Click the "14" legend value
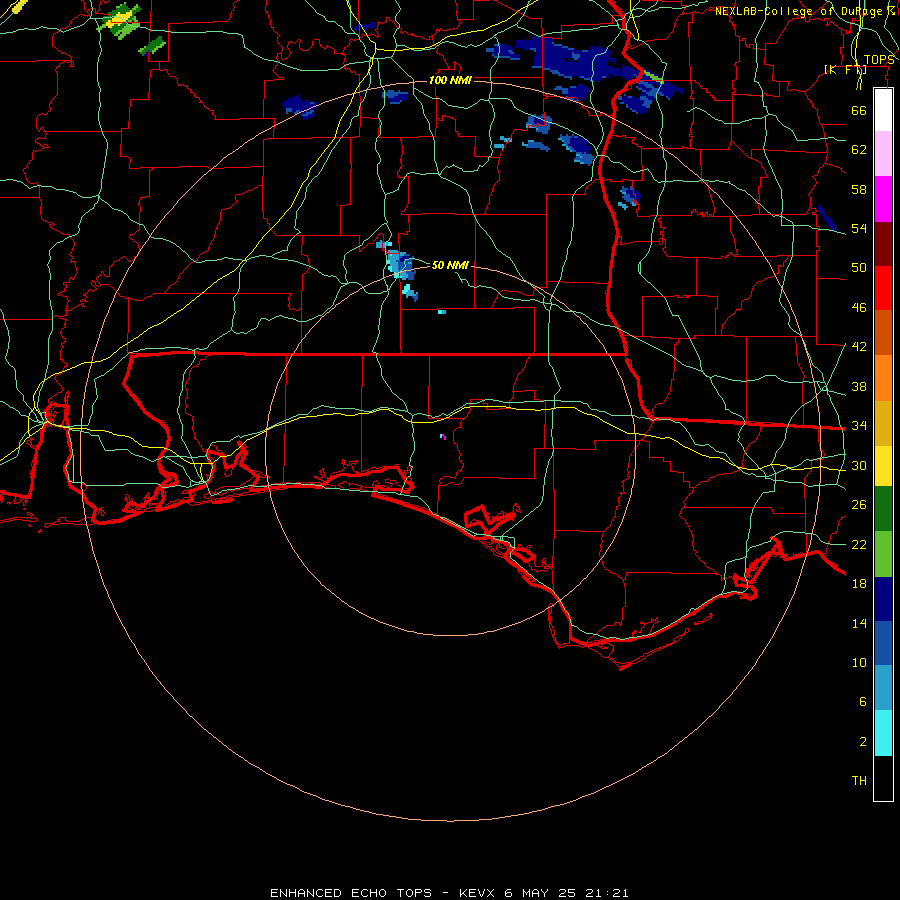The height and width of the screenshot is (900, 900). [x=859, y=623]
